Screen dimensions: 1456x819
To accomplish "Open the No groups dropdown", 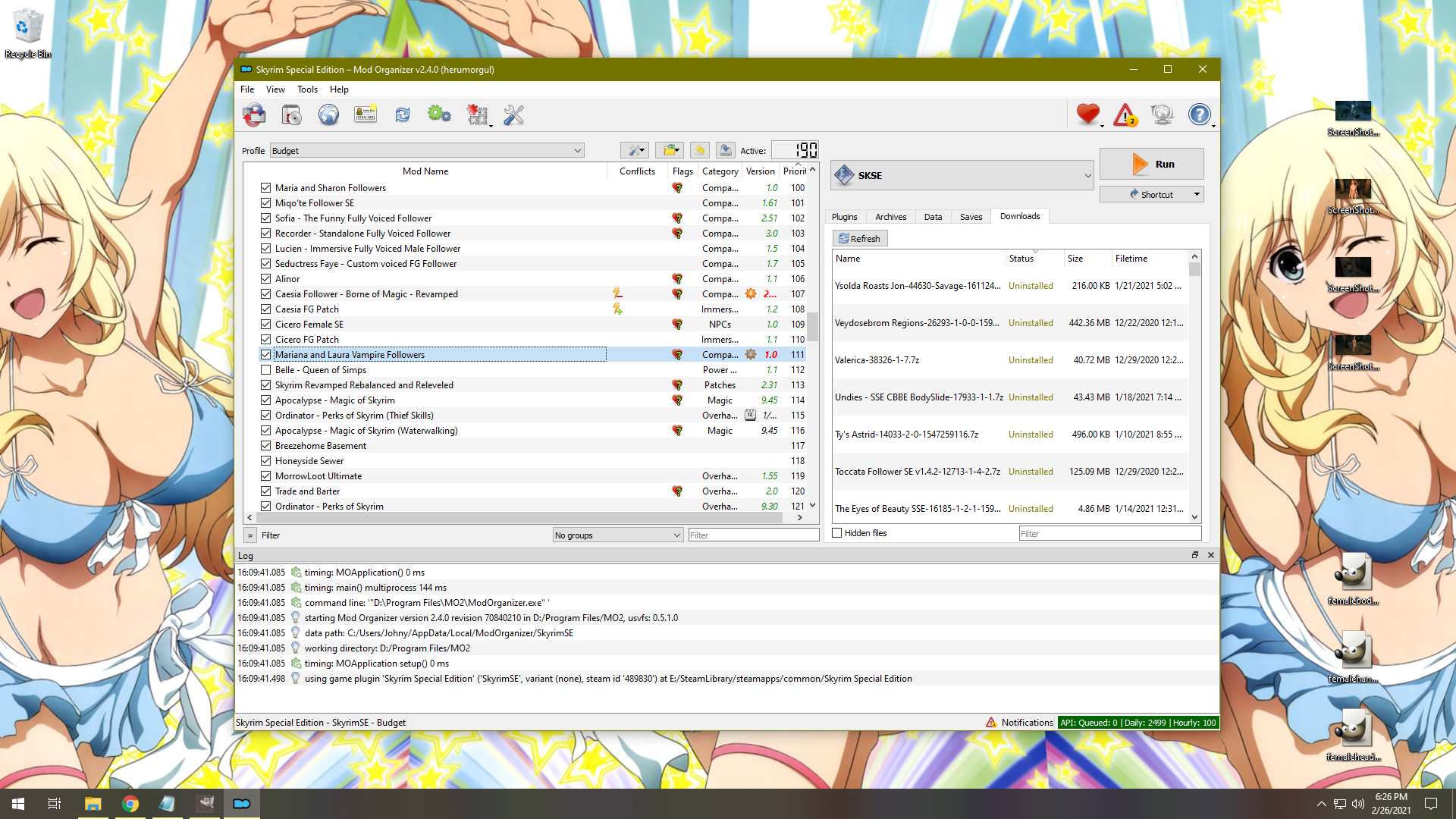I will coord(618,535).
